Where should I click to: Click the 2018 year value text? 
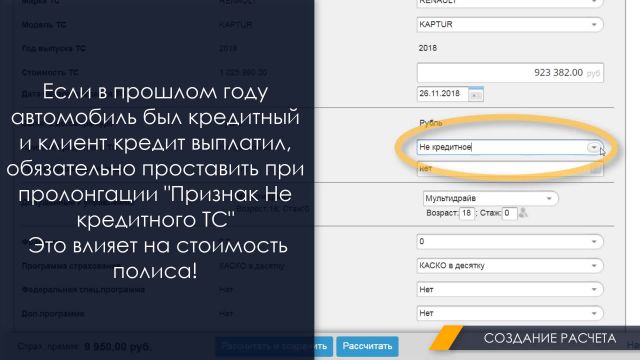pyautogui.click(x=427, y=48)
